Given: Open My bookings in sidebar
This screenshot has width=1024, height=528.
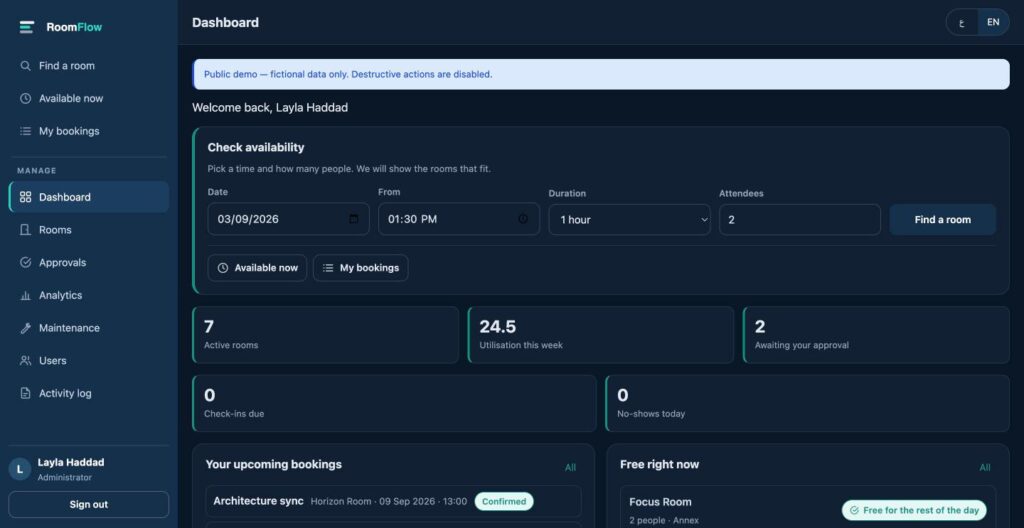Looking at the screenshot, I should coord(89,131).
